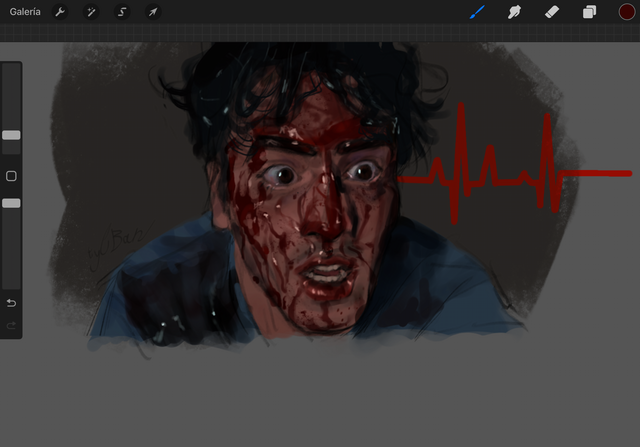Click the brush size slider handle
Viewport: 640px width, 447px height.
(11, 135)
